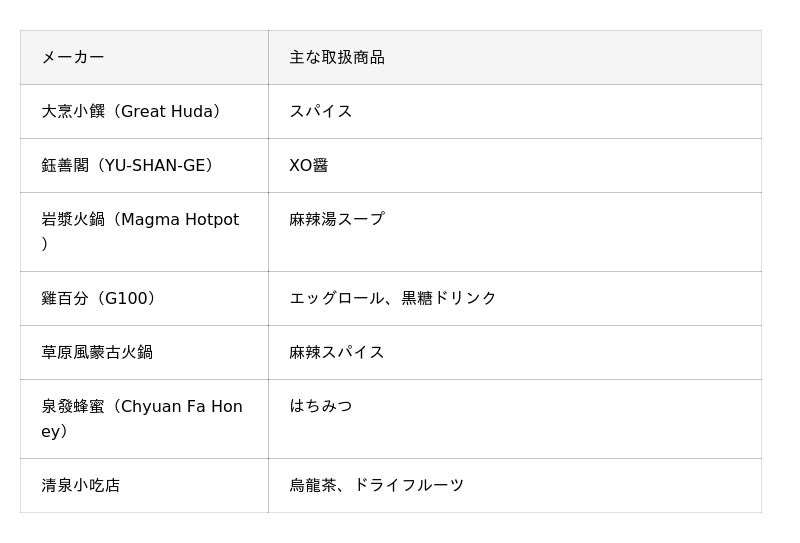The width and height of the screenshot is (800, 543).
Task: Click the Great Huda text
Action: coord(166,111)
